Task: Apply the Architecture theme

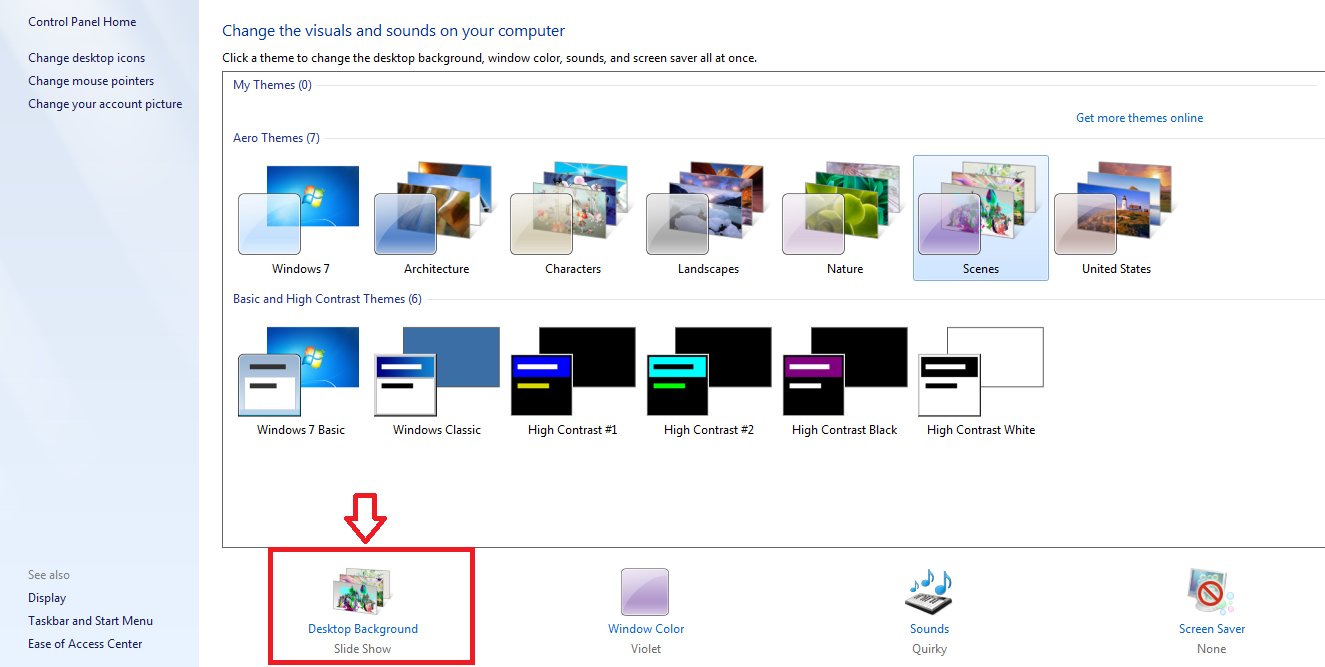Action: [x=436, y=210]
